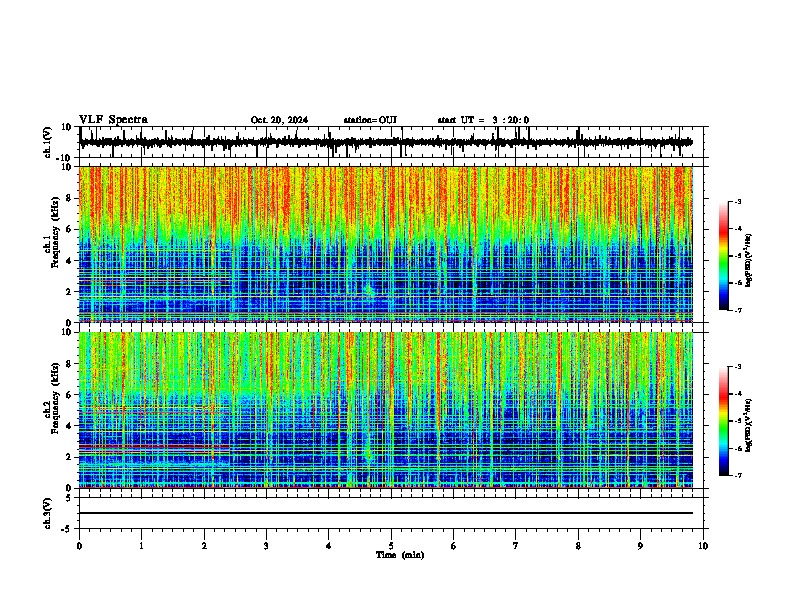
Task: Click the "-5" label on ch.1 colorbar
Action: (738, 256)
